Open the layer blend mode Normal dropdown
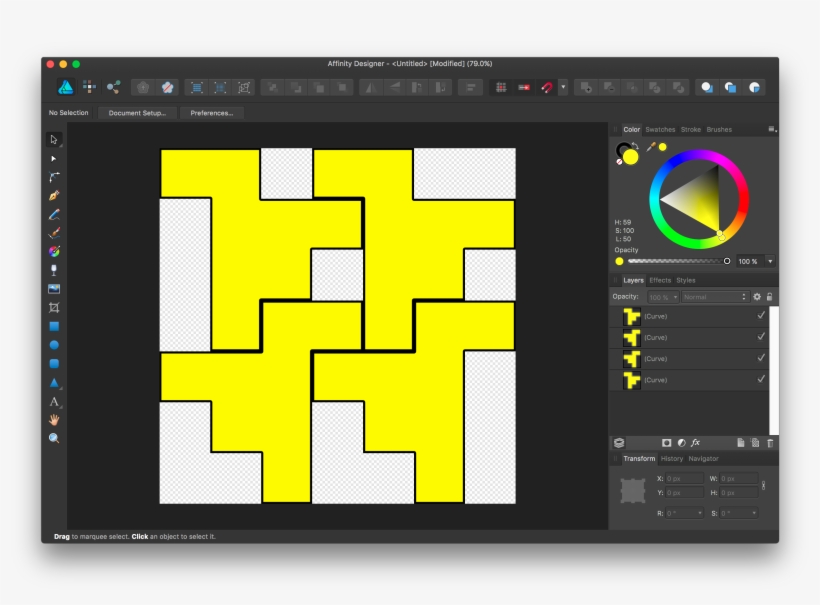The image size is (820, 605). click(x=714, y=297)
